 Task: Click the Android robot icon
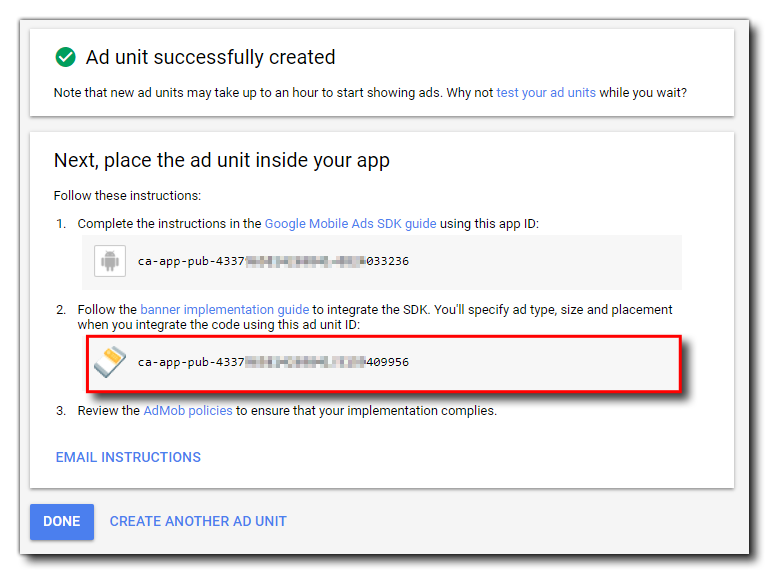pyautogui.click(x=108, y=261)
